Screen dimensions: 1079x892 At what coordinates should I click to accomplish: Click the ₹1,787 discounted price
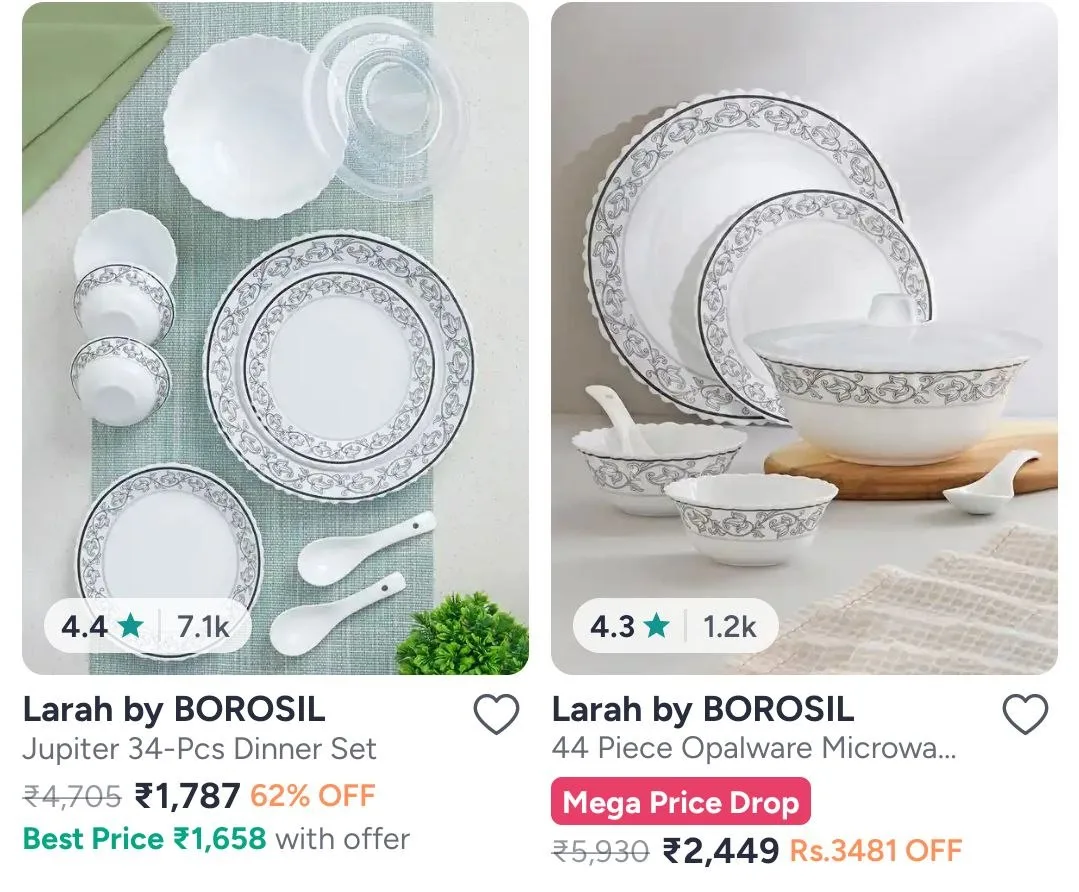click(186, 796)
